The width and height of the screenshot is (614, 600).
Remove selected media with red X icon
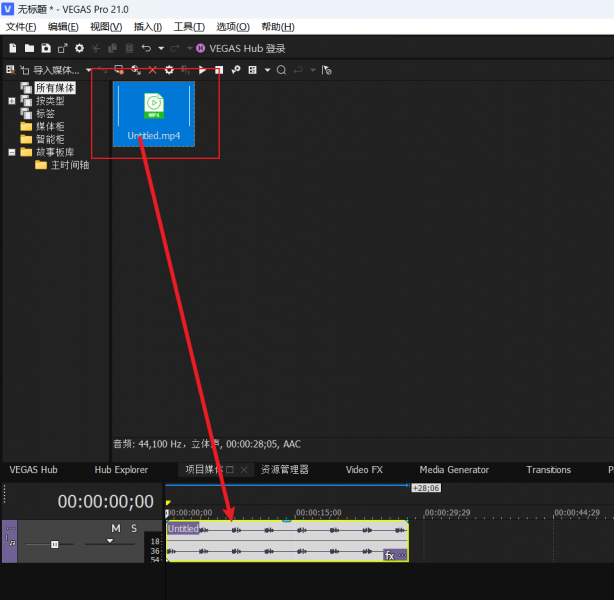pyautogui.click(x=152, y=70)
